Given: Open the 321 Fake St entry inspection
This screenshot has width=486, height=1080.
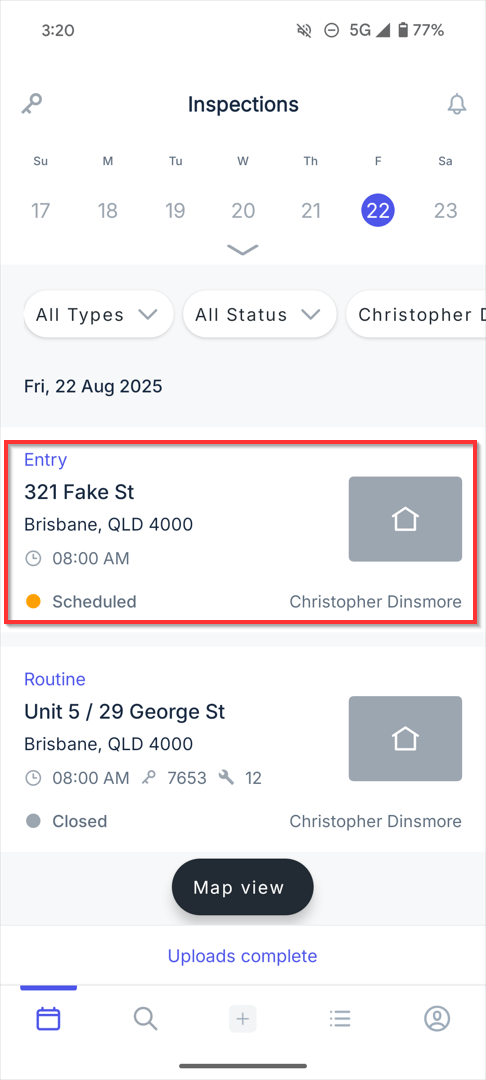Looking at the screenshot, I should [242, 531].
